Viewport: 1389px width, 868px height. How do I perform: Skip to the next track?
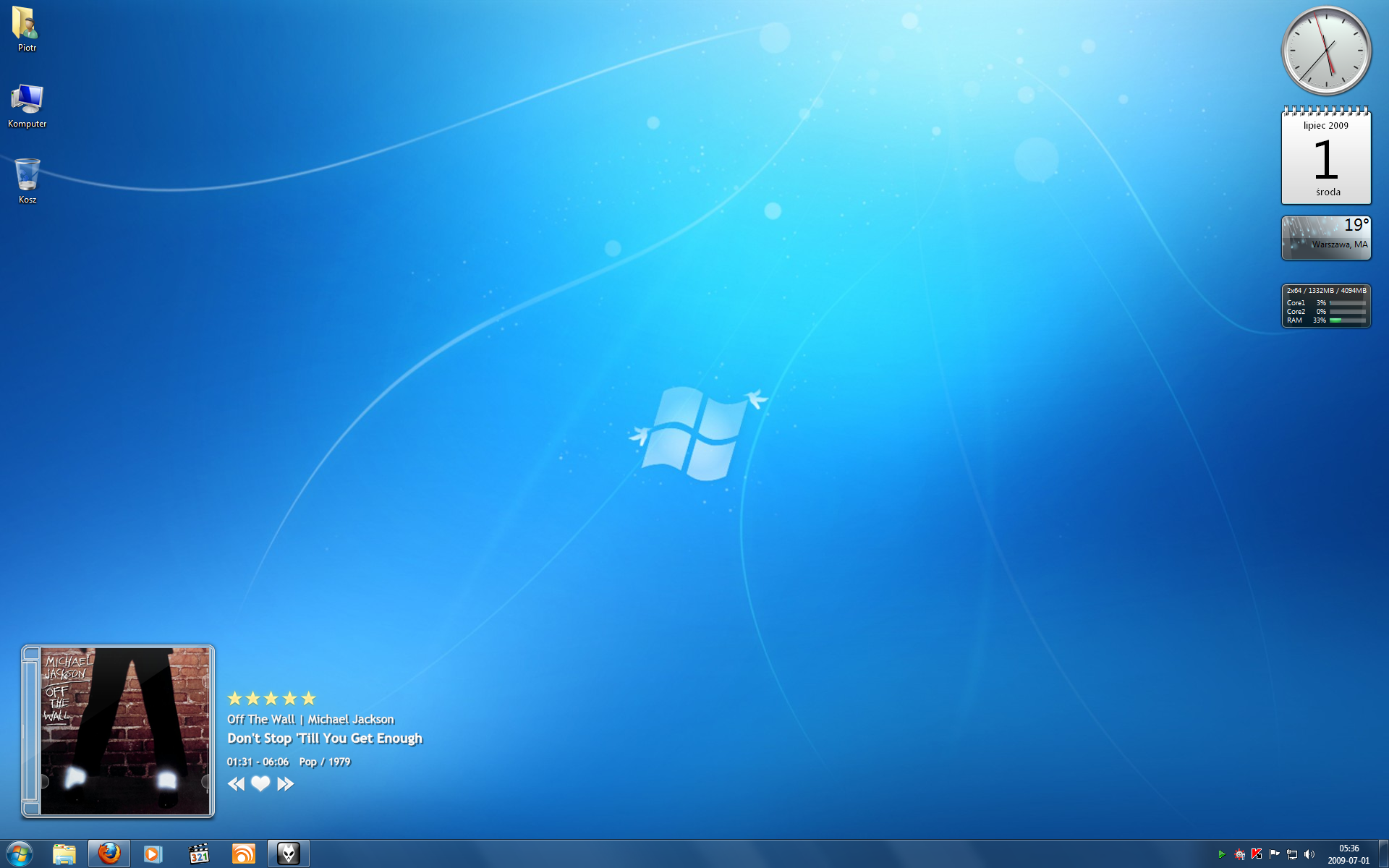(286, 784)
